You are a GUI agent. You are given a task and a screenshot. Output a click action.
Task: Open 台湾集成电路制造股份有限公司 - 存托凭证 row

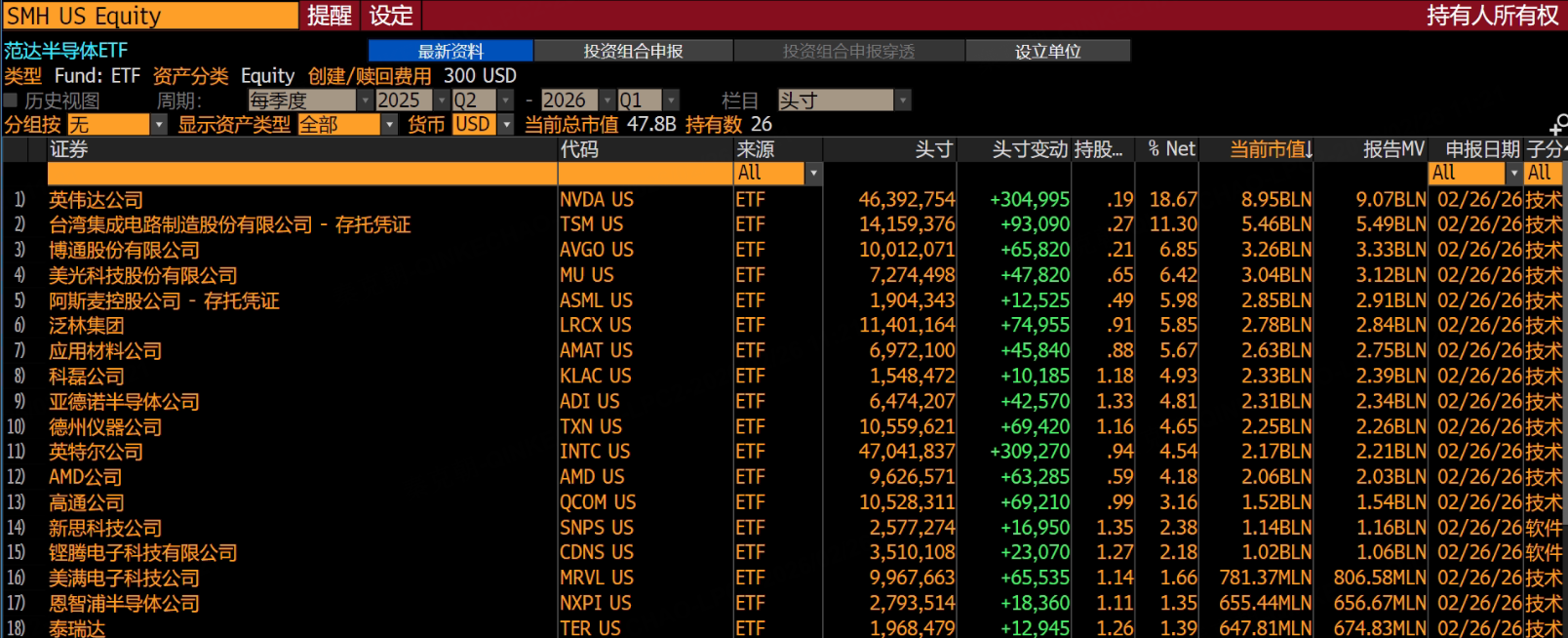(229, 225)
